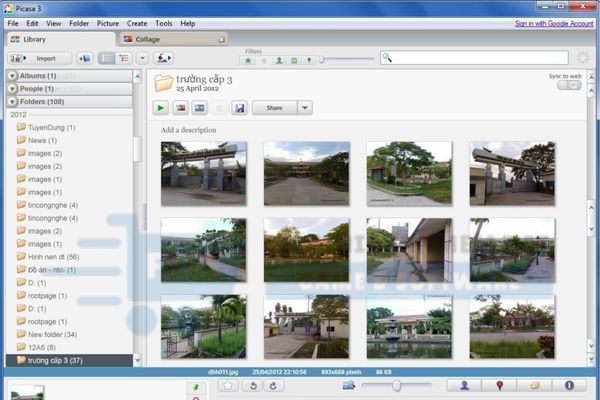Open the File menu

pos(13,23)
